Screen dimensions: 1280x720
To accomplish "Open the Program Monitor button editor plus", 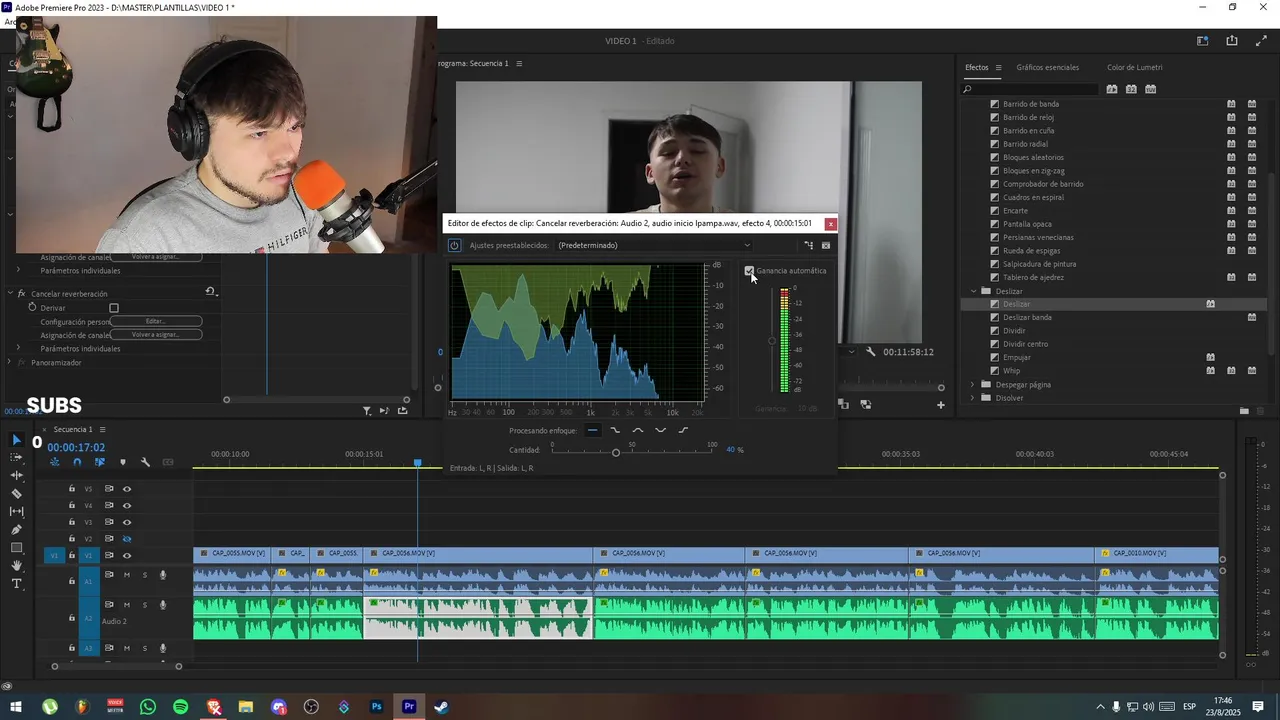I will (940, 405).
